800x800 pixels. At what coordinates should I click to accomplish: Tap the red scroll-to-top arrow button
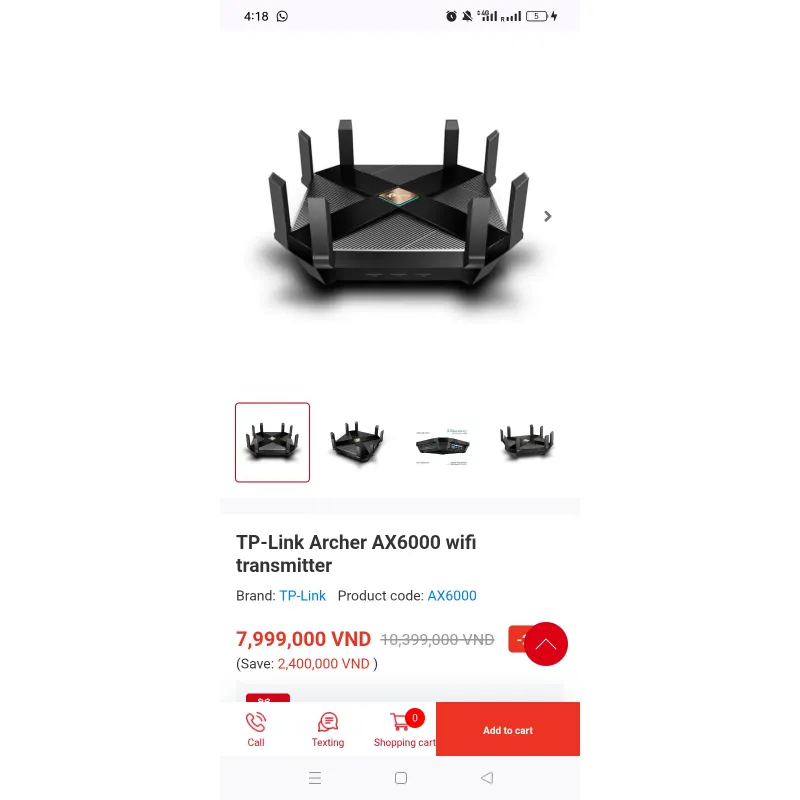pos(546,644)
